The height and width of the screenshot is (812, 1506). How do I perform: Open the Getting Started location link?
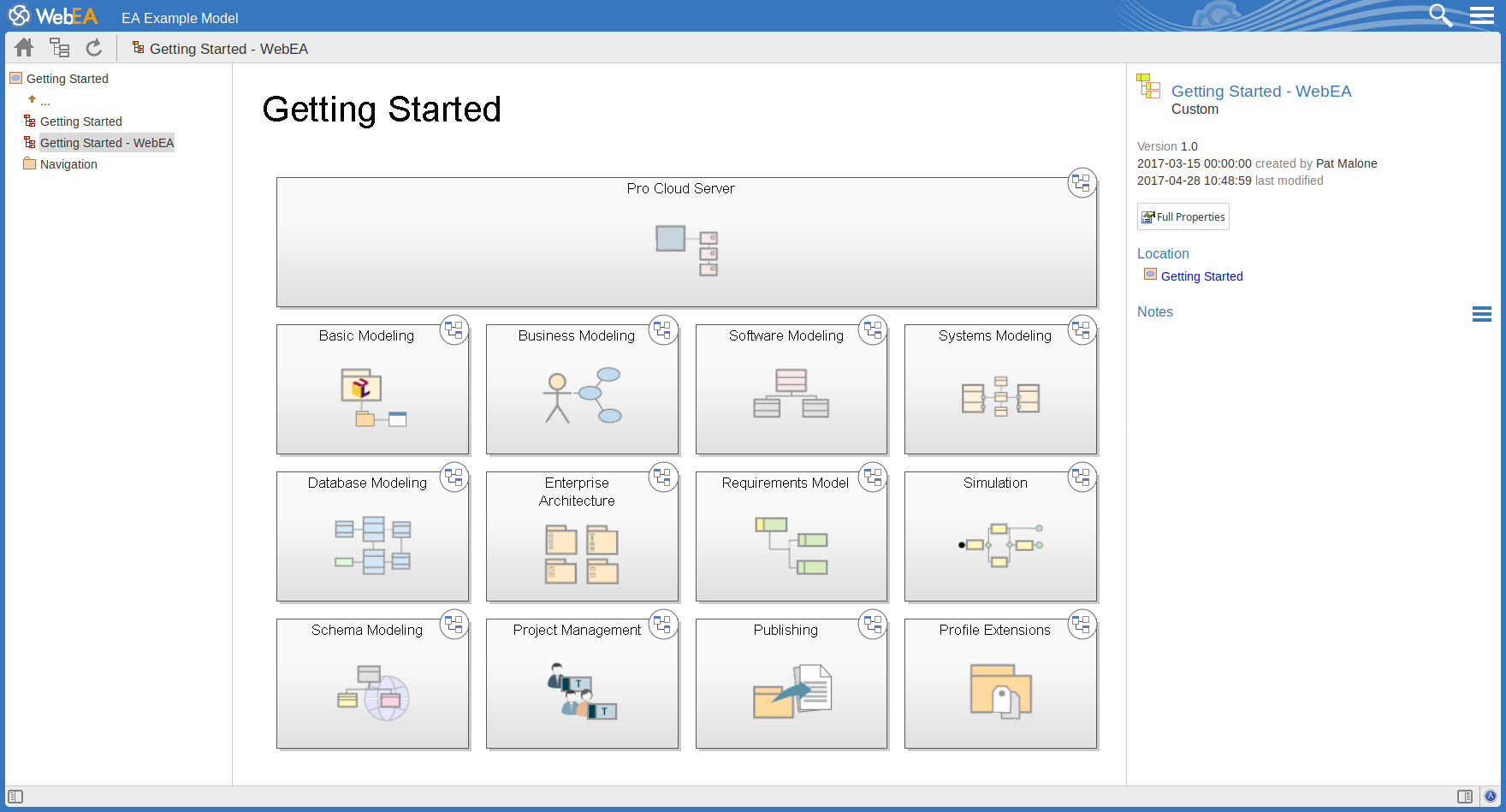[x=1201, y=276]
